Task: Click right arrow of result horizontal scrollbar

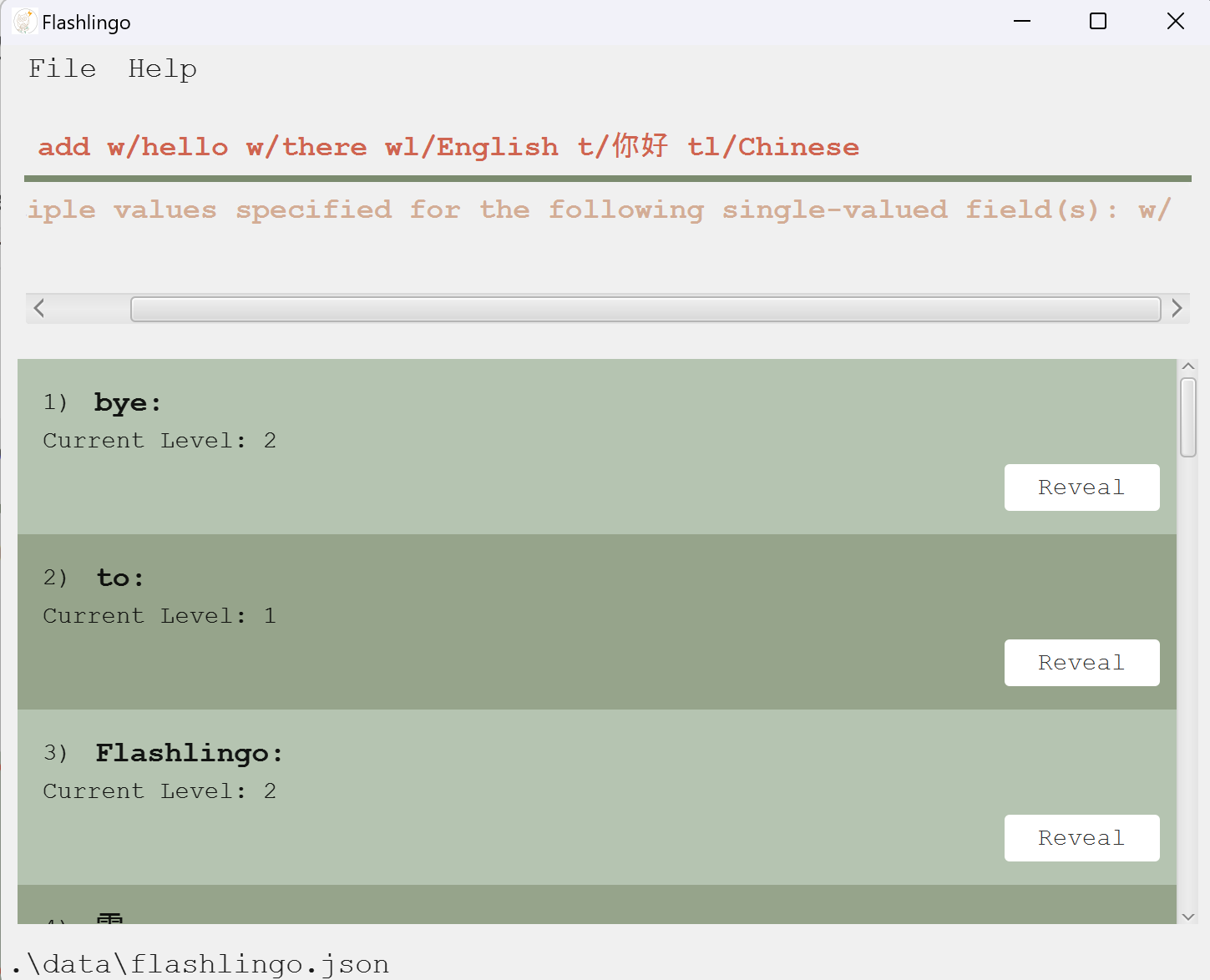Action: coord(1177,309)
